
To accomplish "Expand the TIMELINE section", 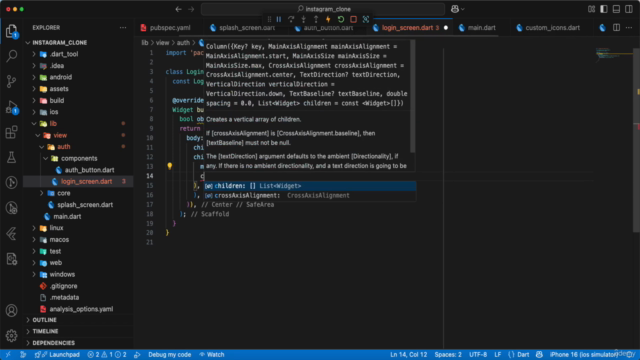I will pos(45,331).
